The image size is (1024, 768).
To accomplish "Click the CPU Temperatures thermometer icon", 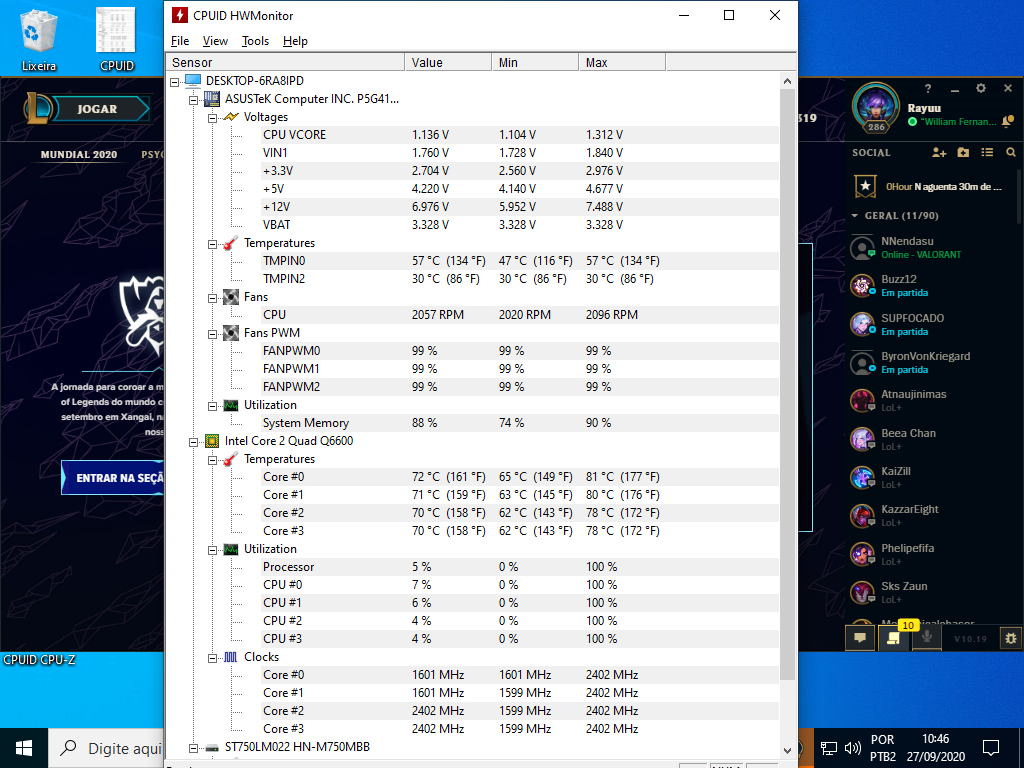I will pos(231,459).
